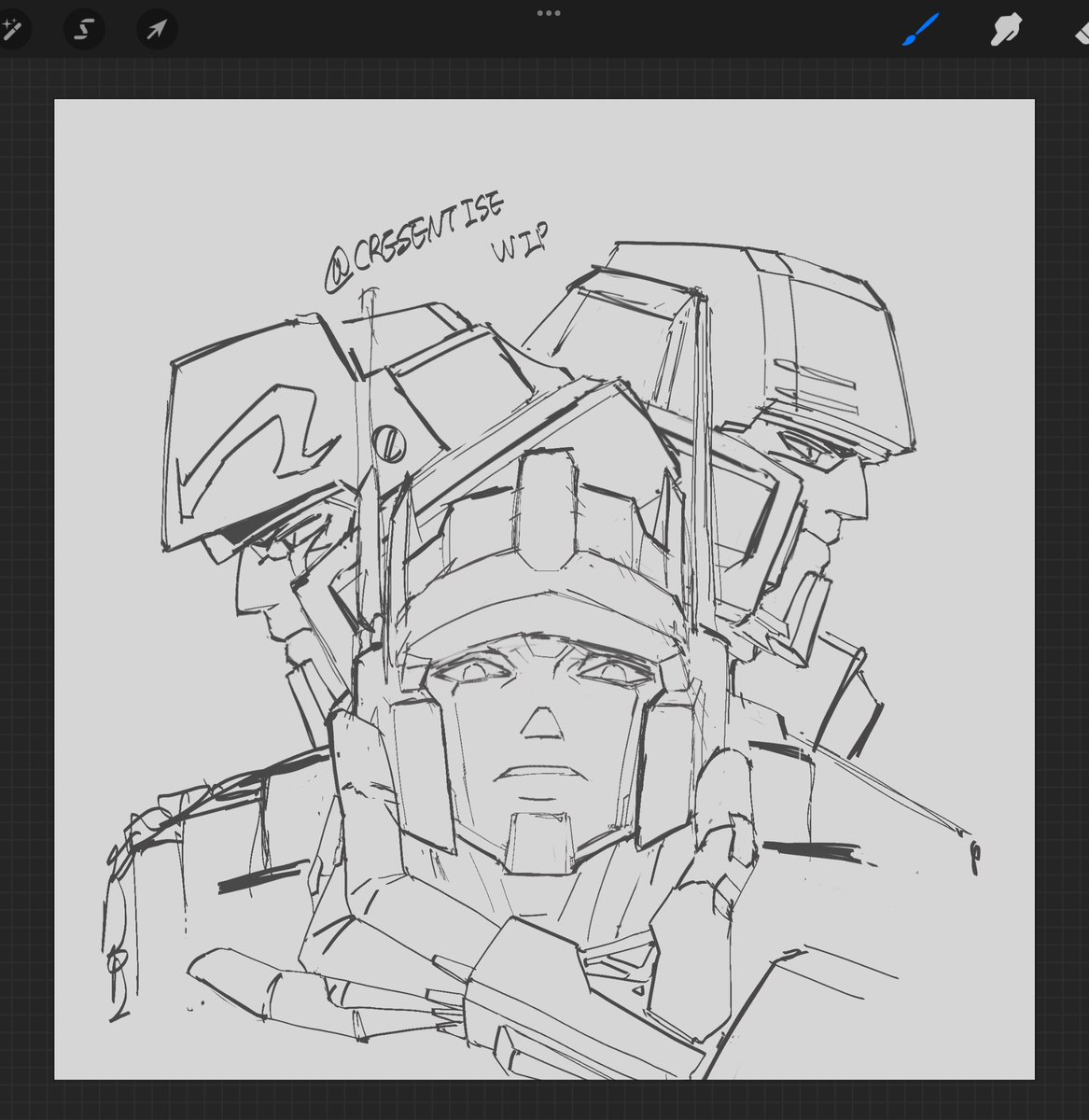This screenshot has width=1089, height=1120.
Task: Select the Smudge tool
Action: 1005,31
